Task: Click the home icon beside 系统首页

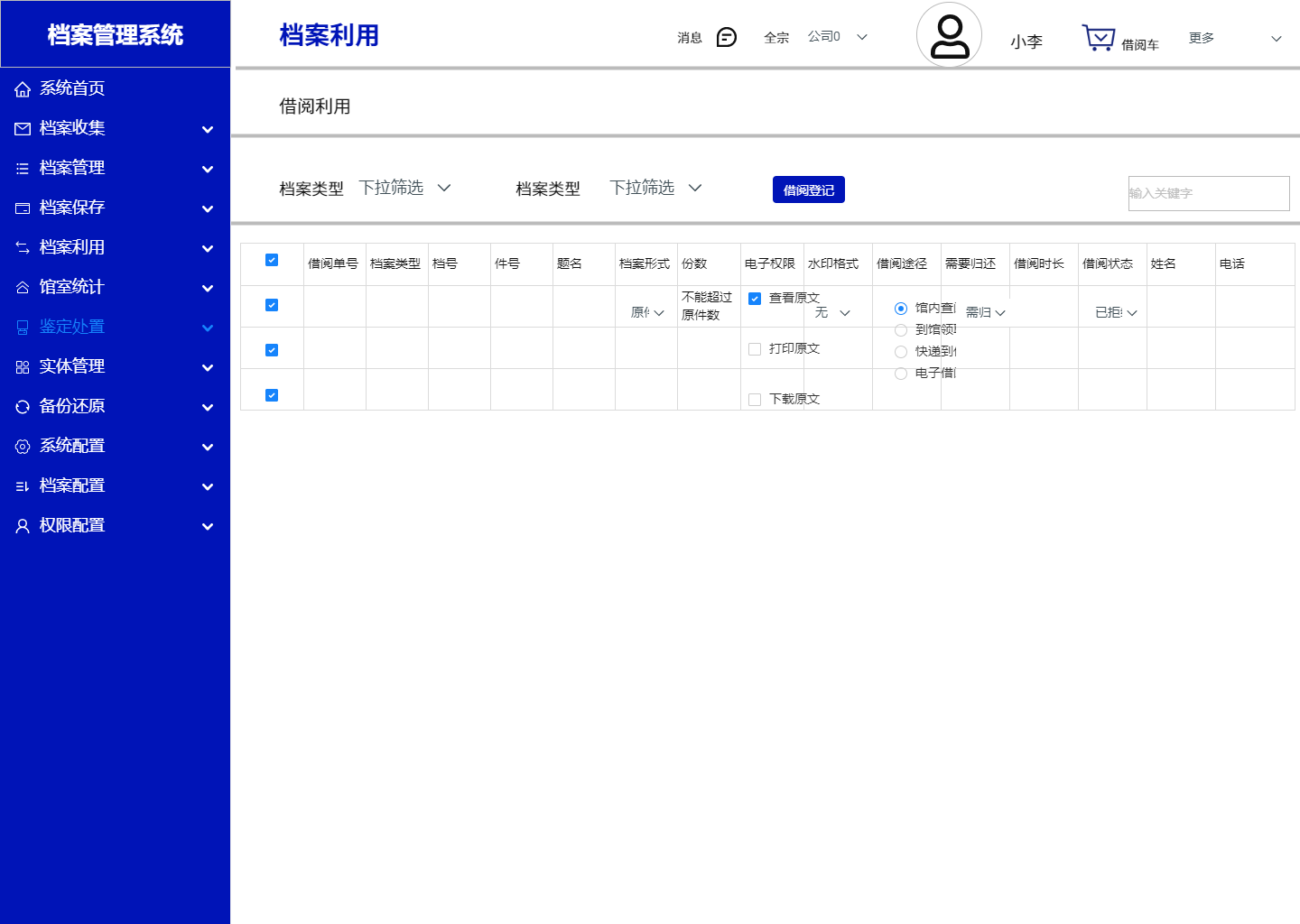Action: coord(23,88)
